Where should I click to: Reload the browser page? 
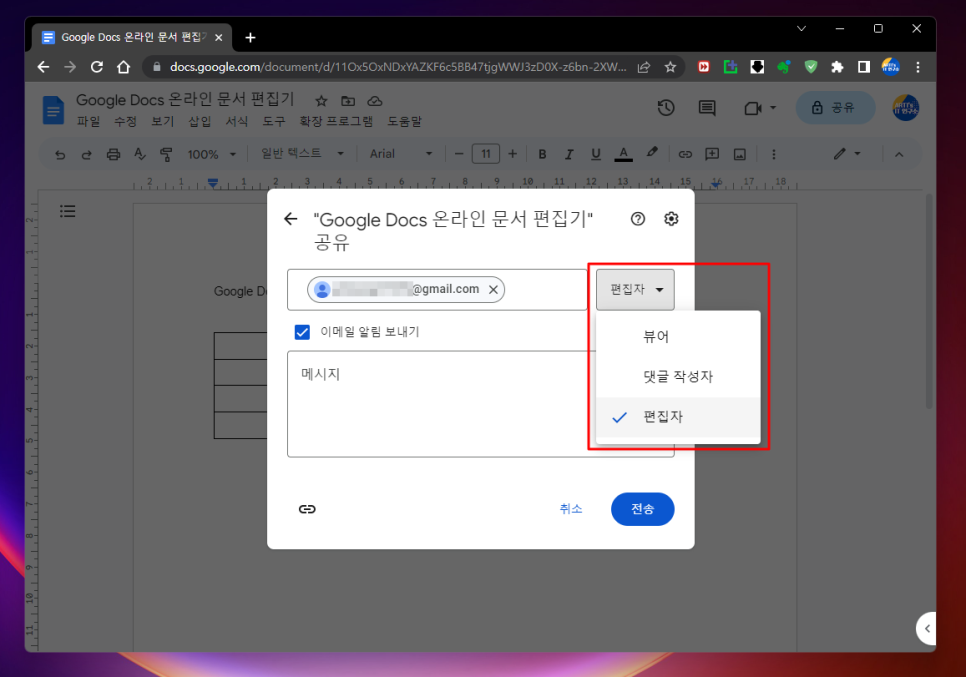tap(97, 67)
